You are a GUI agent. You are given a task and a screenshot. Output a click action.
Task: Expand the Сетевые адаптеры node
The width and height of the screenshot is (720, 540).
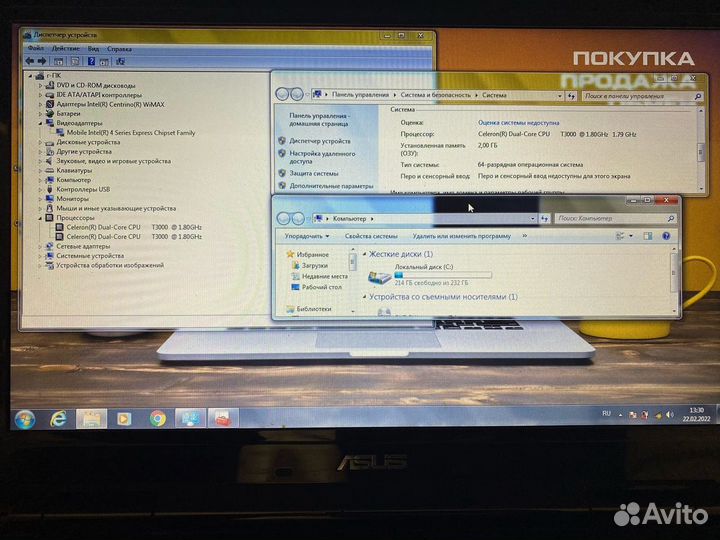pyautogui.click(x=40, y=246)
